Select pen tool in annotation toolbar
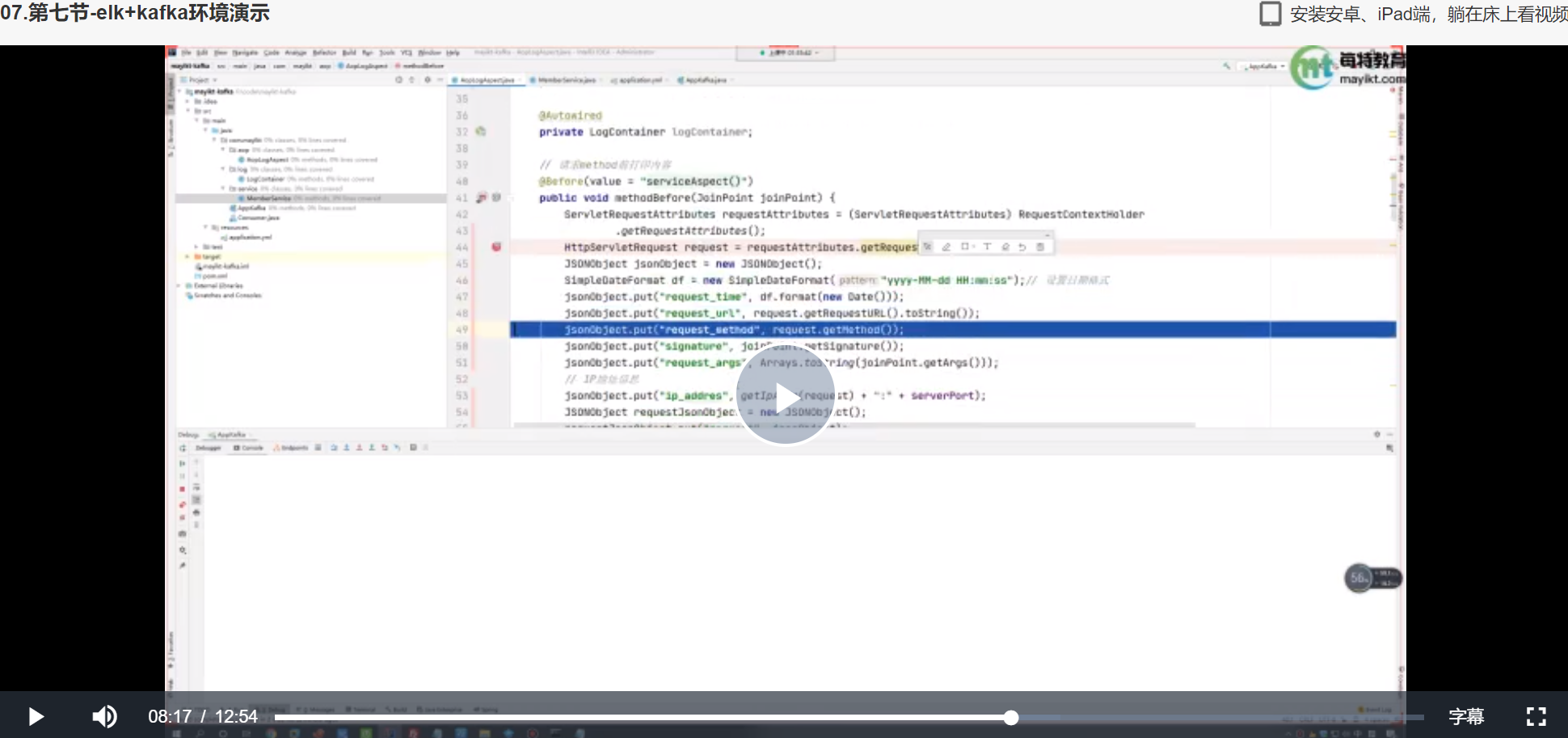The height and width of the screenshot is (738, 1568). point(946,247)
